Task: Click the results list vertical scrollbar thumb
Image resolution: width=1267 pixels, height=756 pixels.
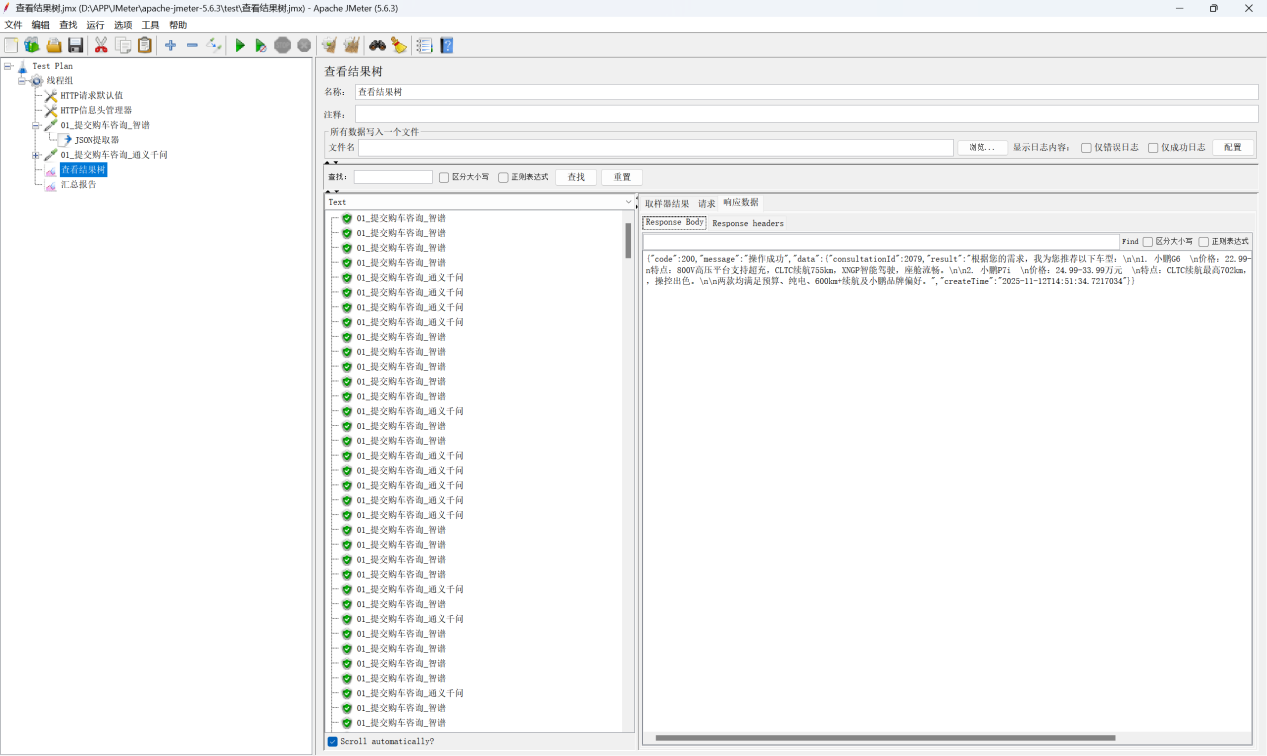Action: [x=628, y=241]
